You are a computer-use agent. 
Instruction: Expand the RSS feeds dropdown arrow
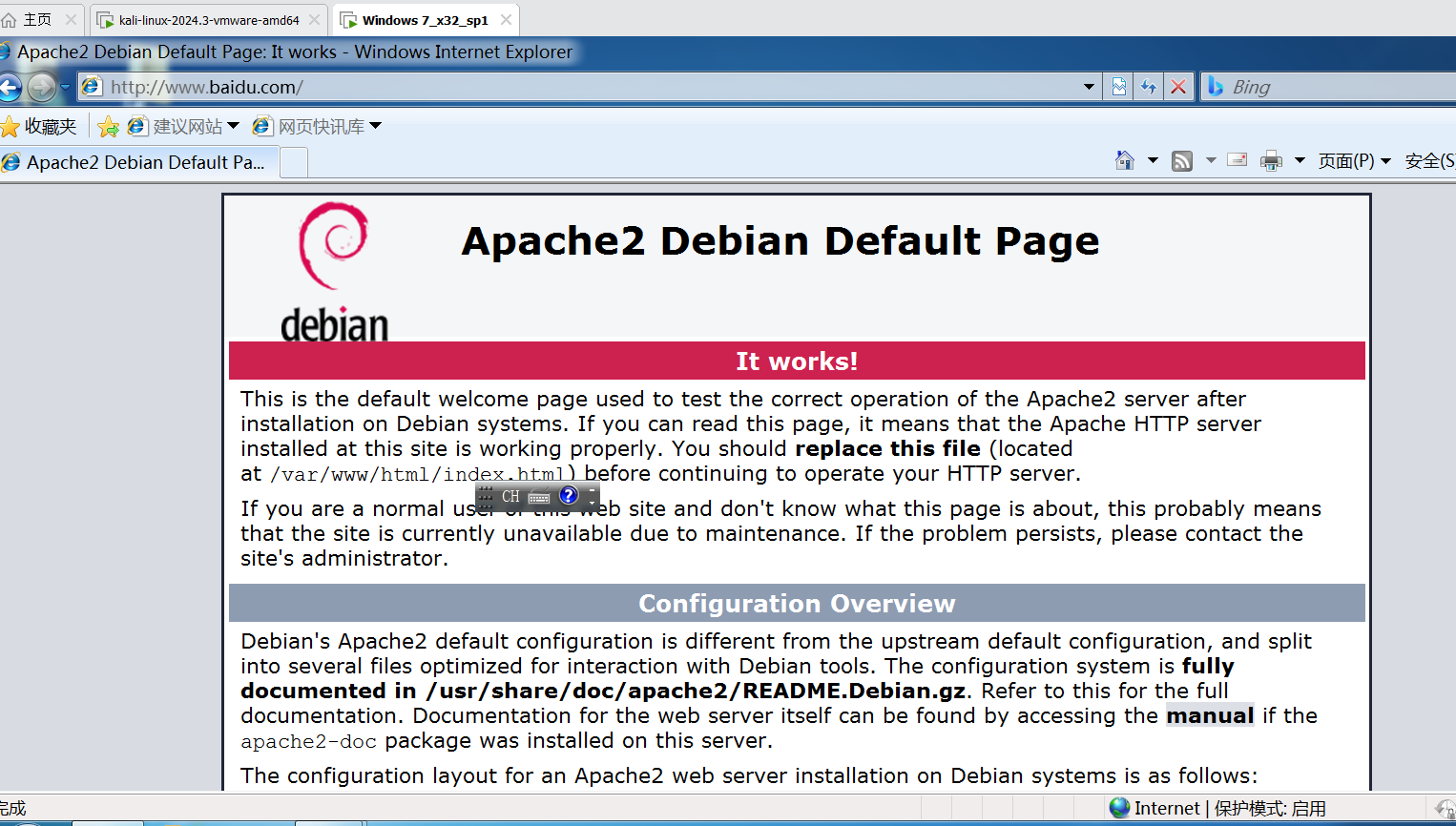(x=1211, y=160)
